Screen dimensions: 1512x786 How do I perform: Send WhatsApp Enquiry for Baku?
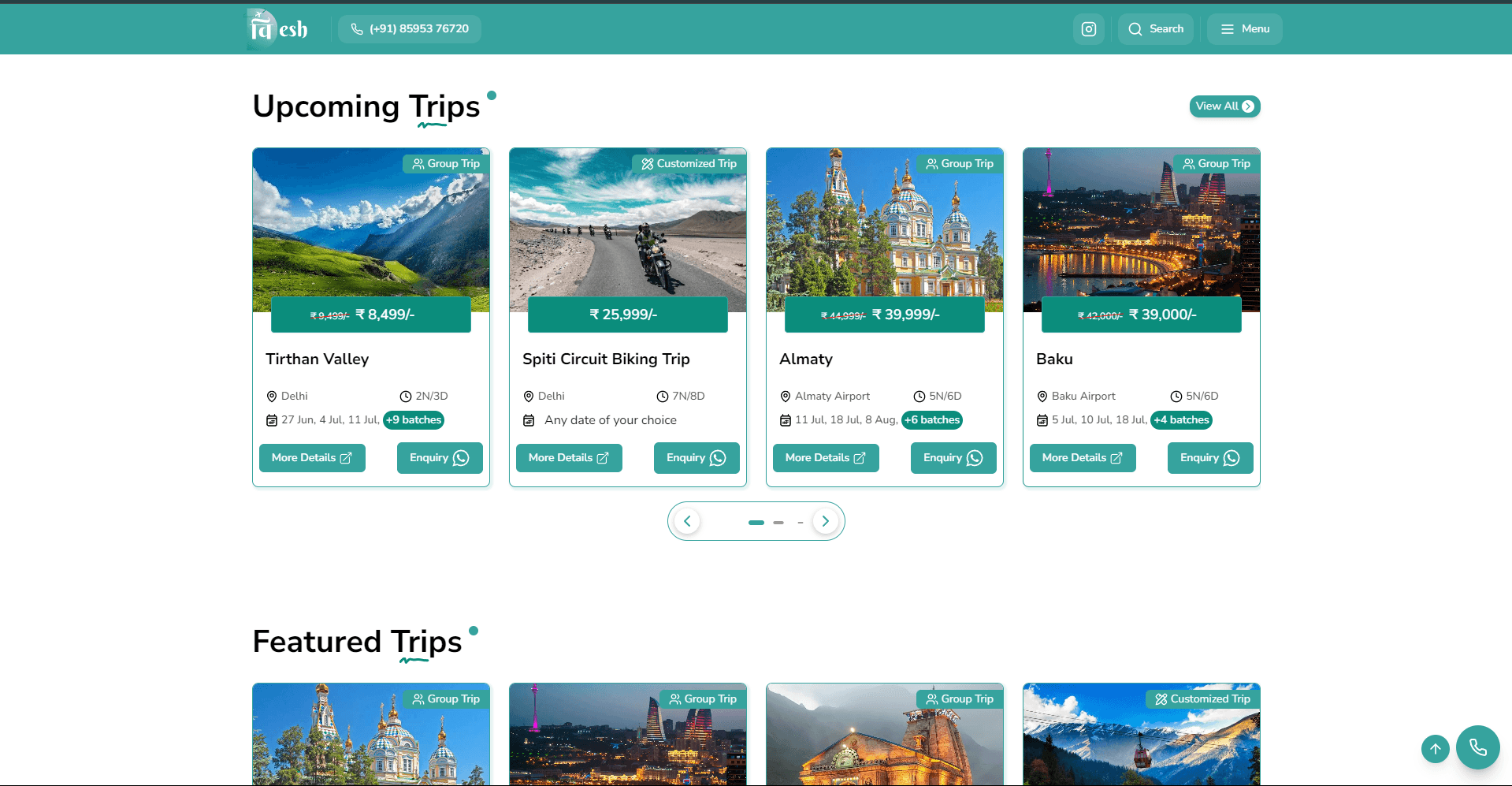click(1210, 458)
